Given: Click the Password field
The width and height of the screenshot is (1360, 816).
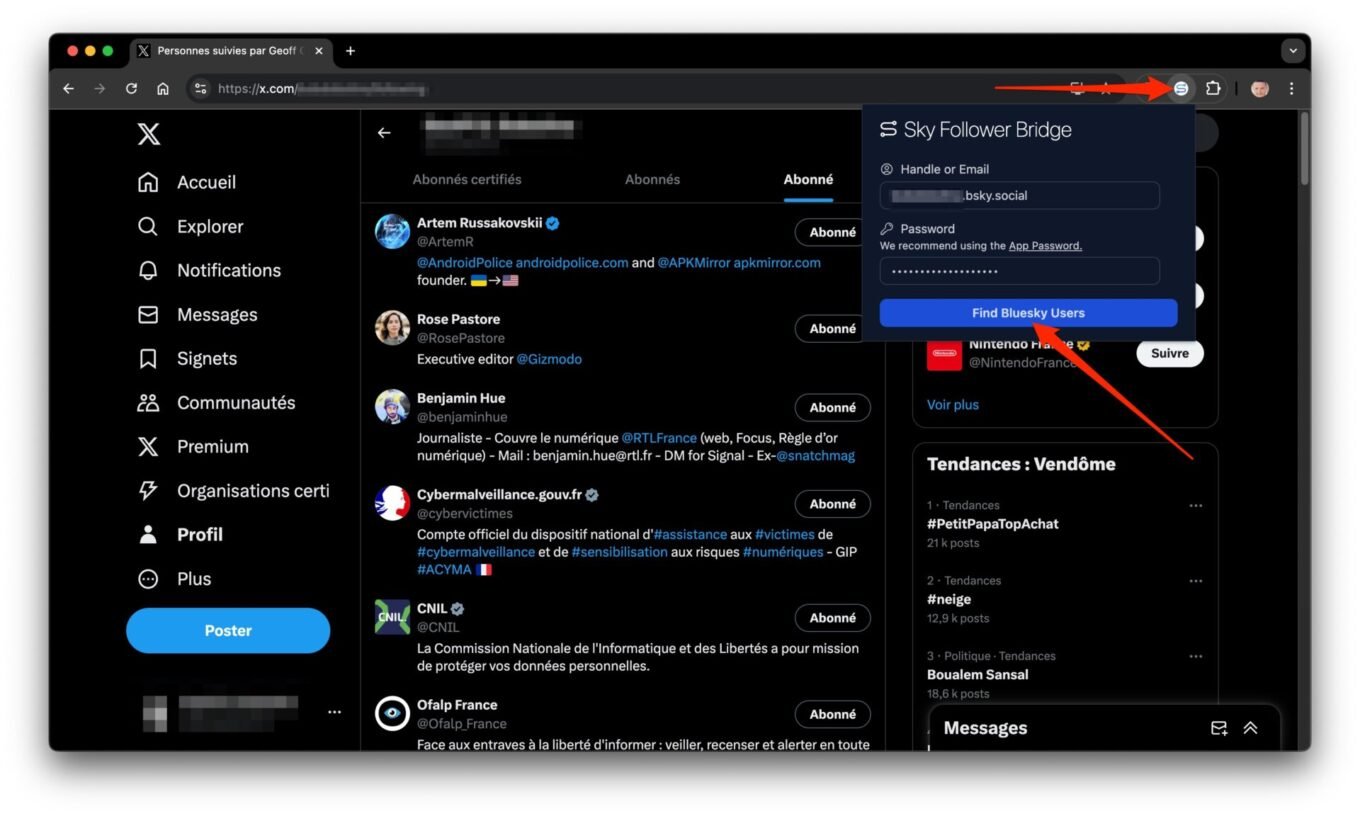Looking at the screenshot, I should [1019, 271].
